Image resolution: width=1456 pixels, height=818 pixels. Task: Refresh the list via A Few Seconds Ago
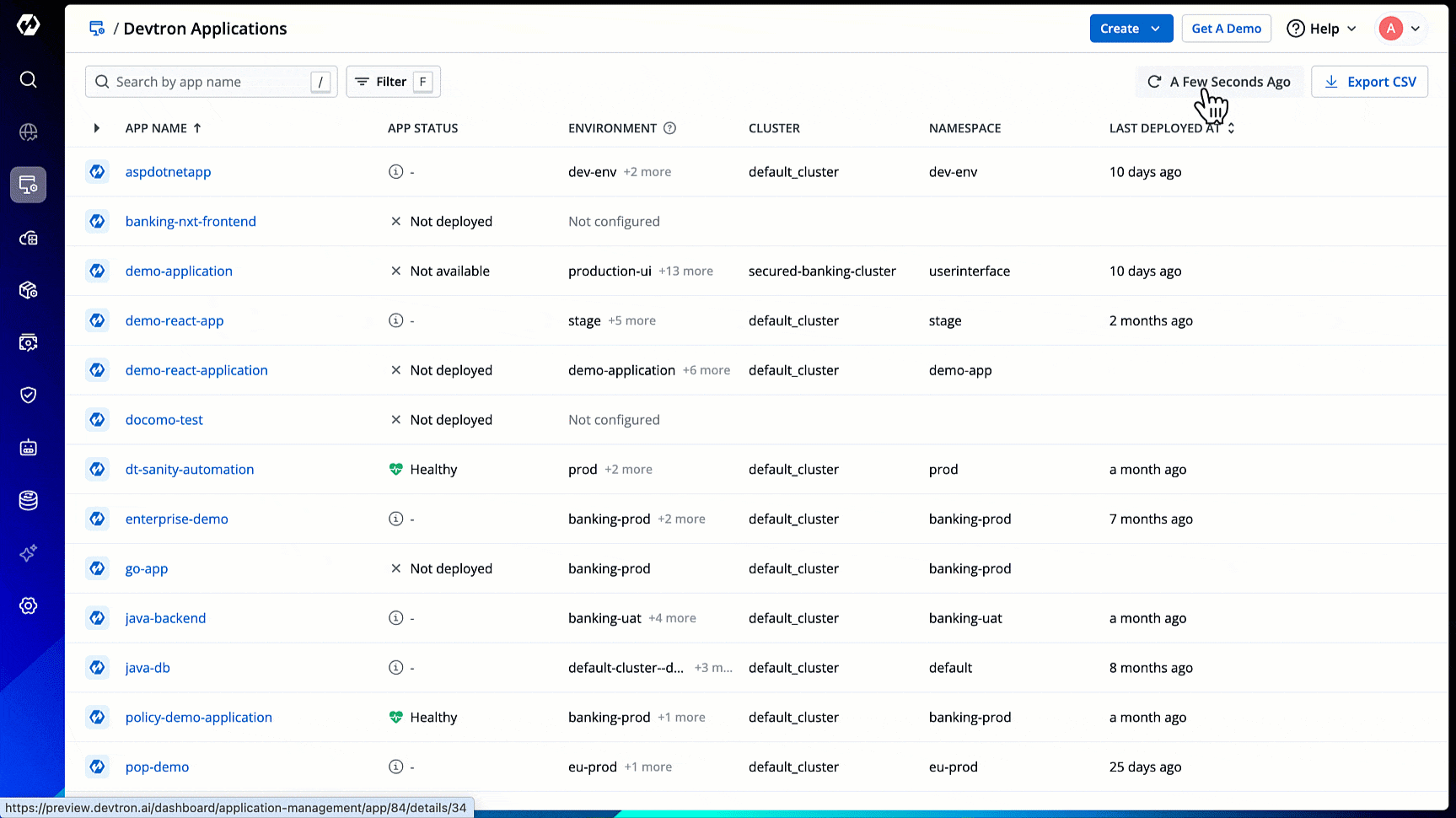pyautogui.click(x=1219, y=82)
